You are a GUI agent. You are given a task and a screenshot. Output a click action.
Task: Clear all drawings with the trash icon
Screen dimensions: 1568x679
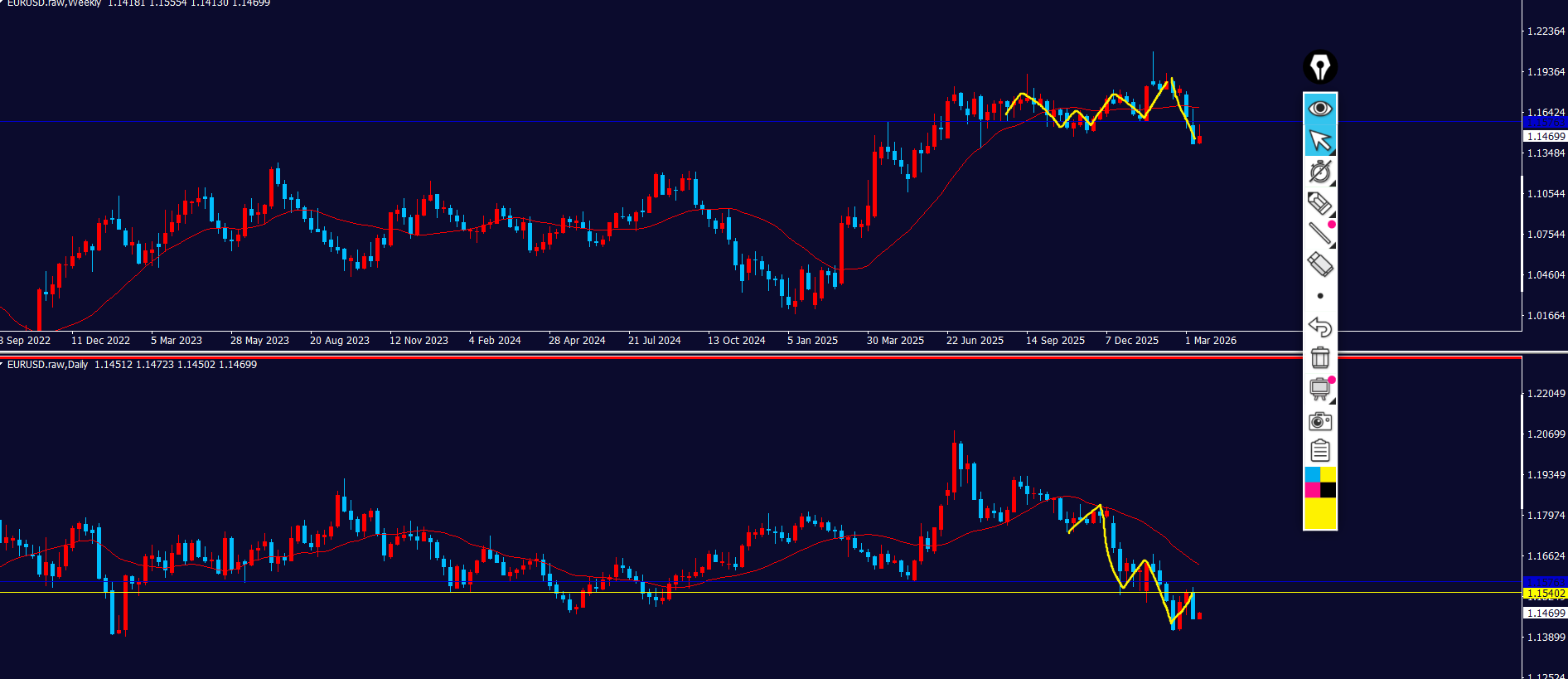[x=1319, y=357]
